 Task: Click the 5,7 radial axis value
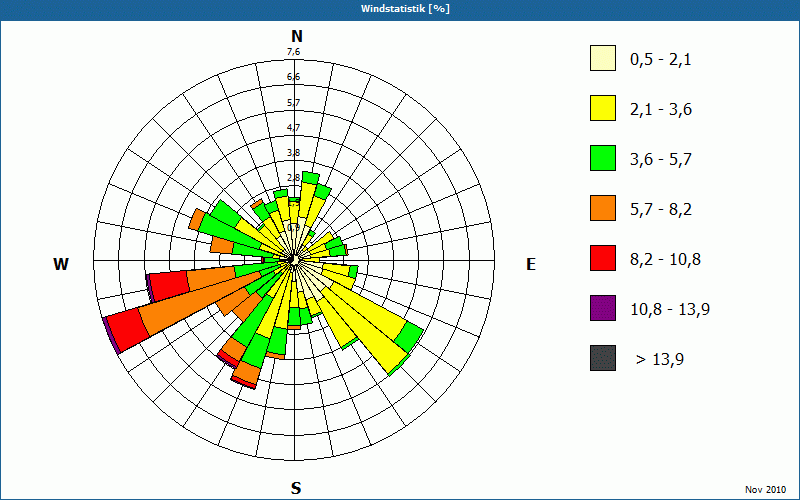[x=293, y=103]
